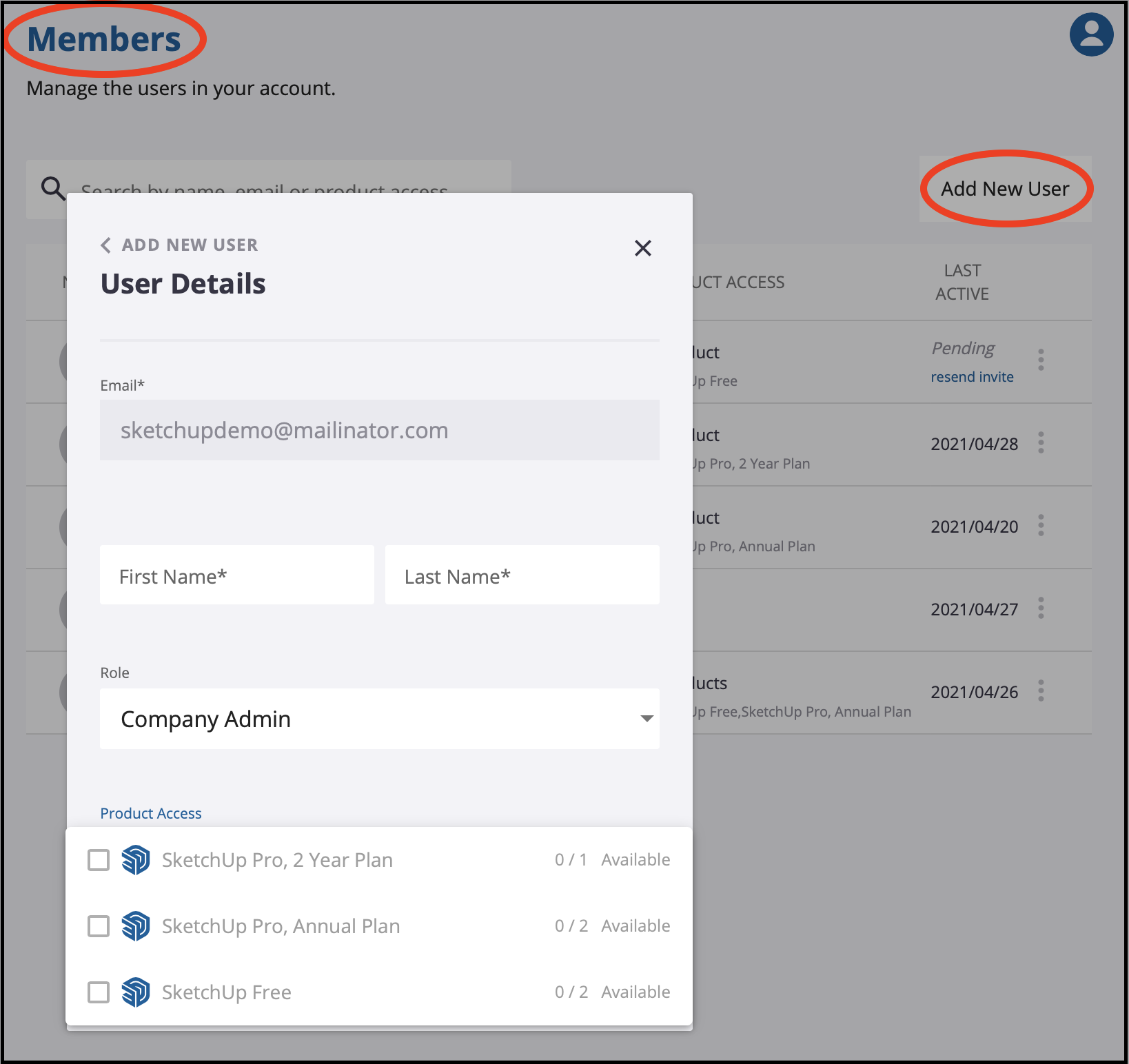Enable SketchUp Pro, Annual Plan access

click(99, 926)
